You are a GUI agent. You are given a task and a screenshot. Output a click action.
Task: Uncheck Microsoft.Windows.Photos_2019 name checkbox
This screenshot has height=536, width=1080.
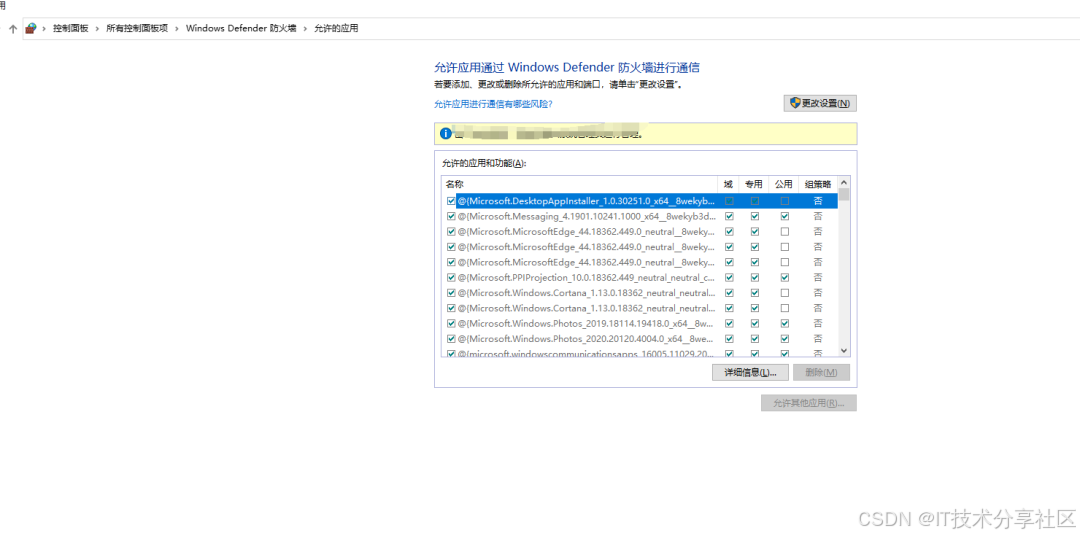tap(451, 323)
